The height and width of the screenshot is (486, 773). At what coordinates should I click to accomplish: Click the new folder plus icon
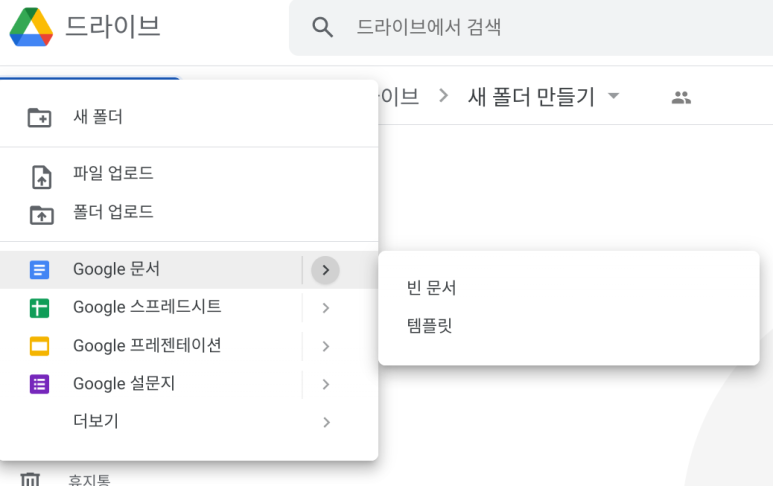pos(39,118)
